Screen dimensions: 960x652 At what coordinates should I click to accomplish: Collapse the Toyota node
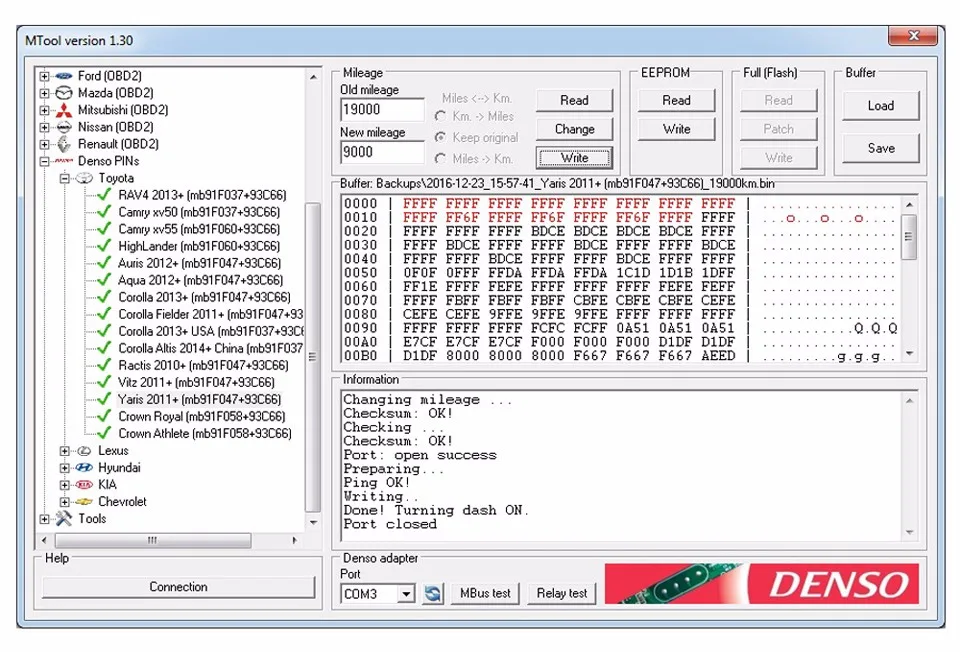point(65,179)
